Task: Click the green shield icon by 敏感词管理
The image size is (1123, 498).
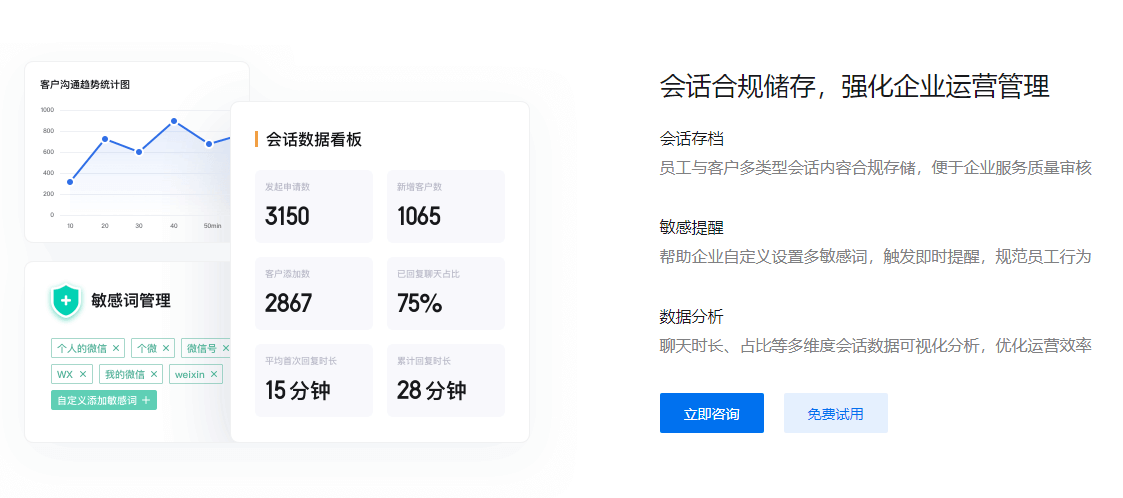Action: [x=66, y=300]
